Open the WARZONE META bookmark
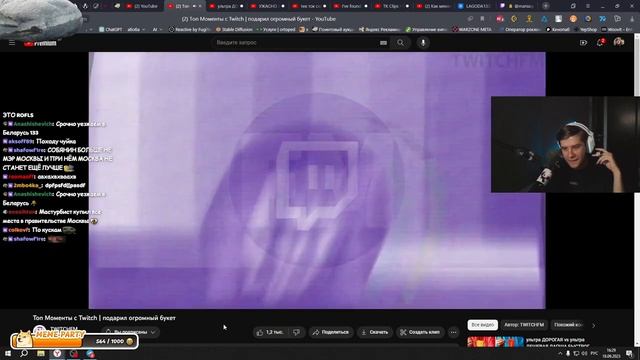The height and width of the screenshot is (360, 640). 473,29
